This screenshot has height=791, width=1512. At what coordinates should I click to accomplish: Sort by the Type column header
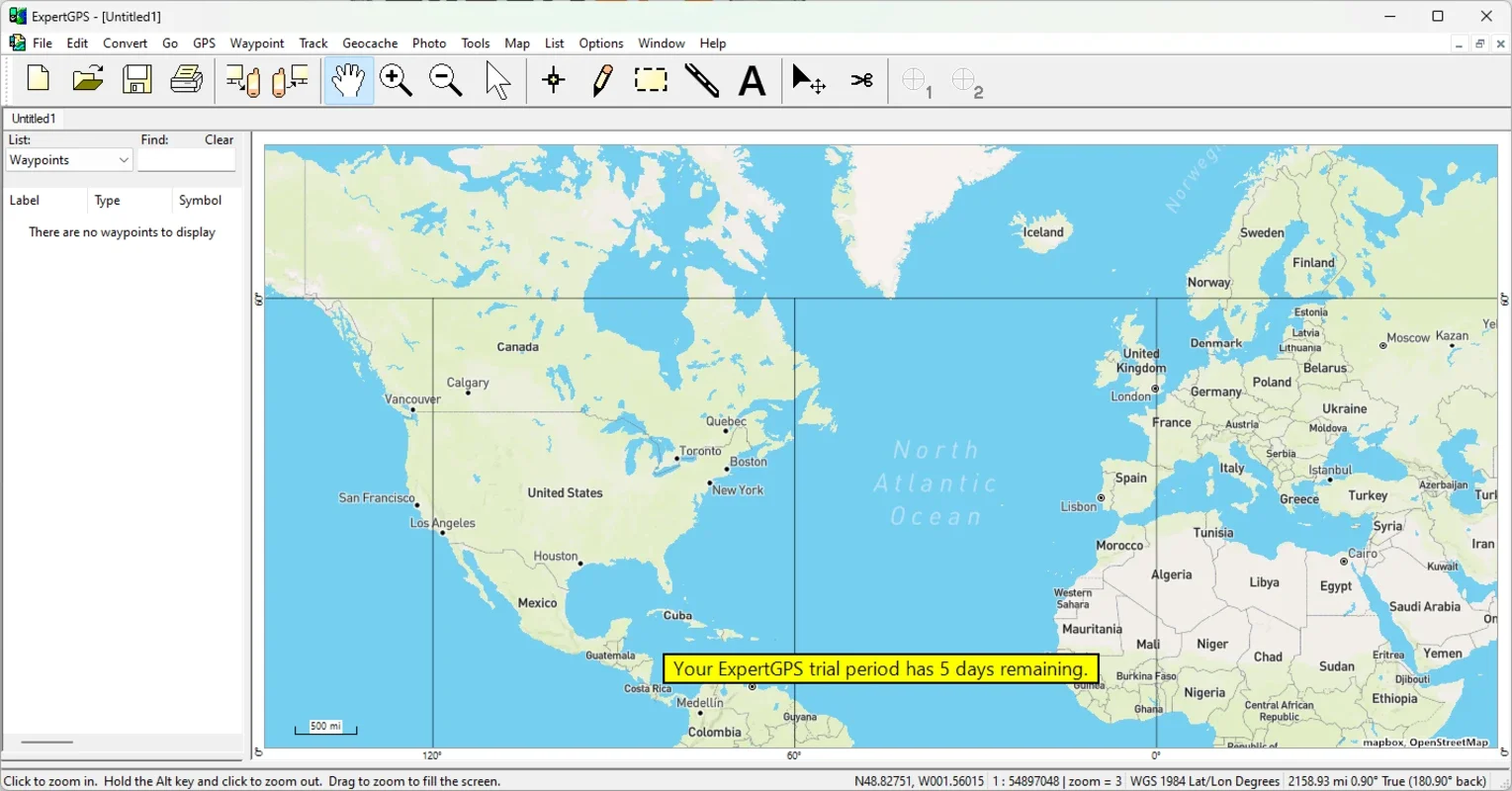(x=130, y=201)
